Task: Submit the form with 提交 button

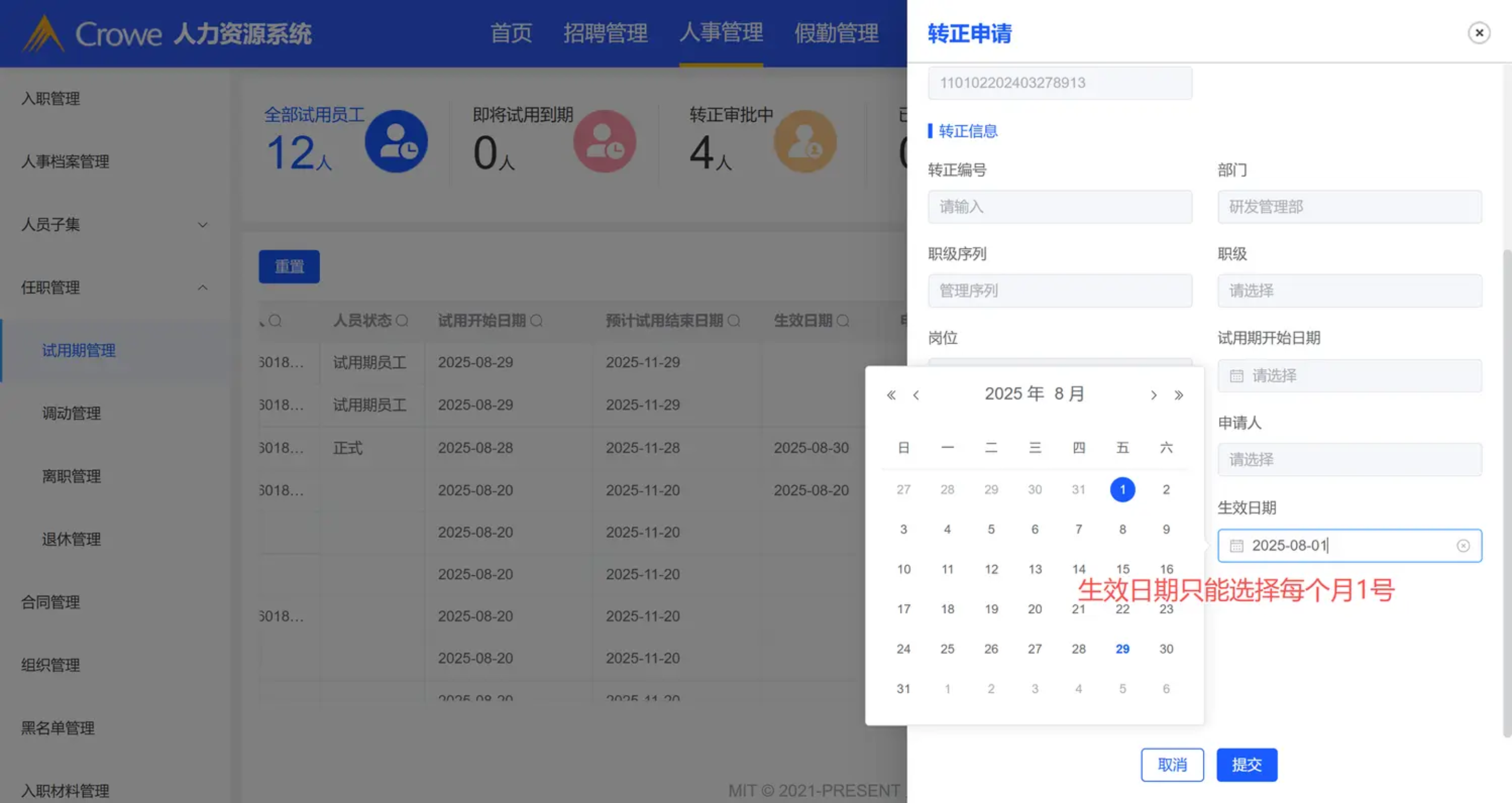Action: [x=1246, y=765]
